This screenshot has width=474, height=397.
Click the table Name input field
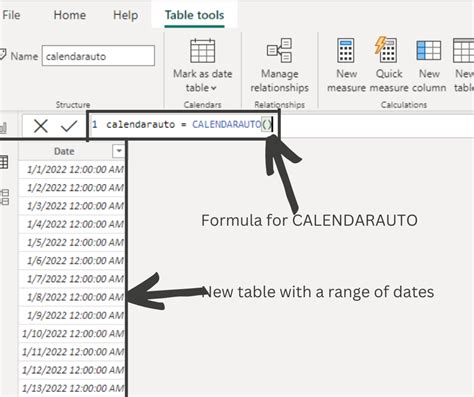(98, 56)
